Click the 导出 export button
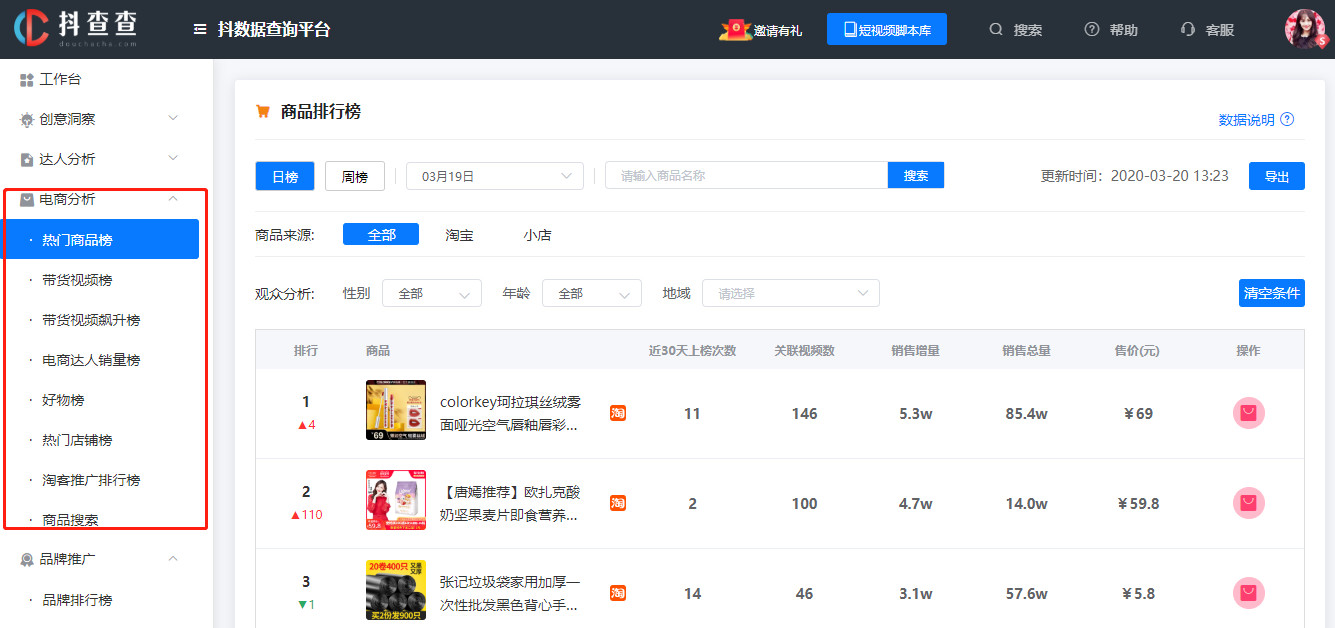1335x628 pixels. coord(1276,176)
